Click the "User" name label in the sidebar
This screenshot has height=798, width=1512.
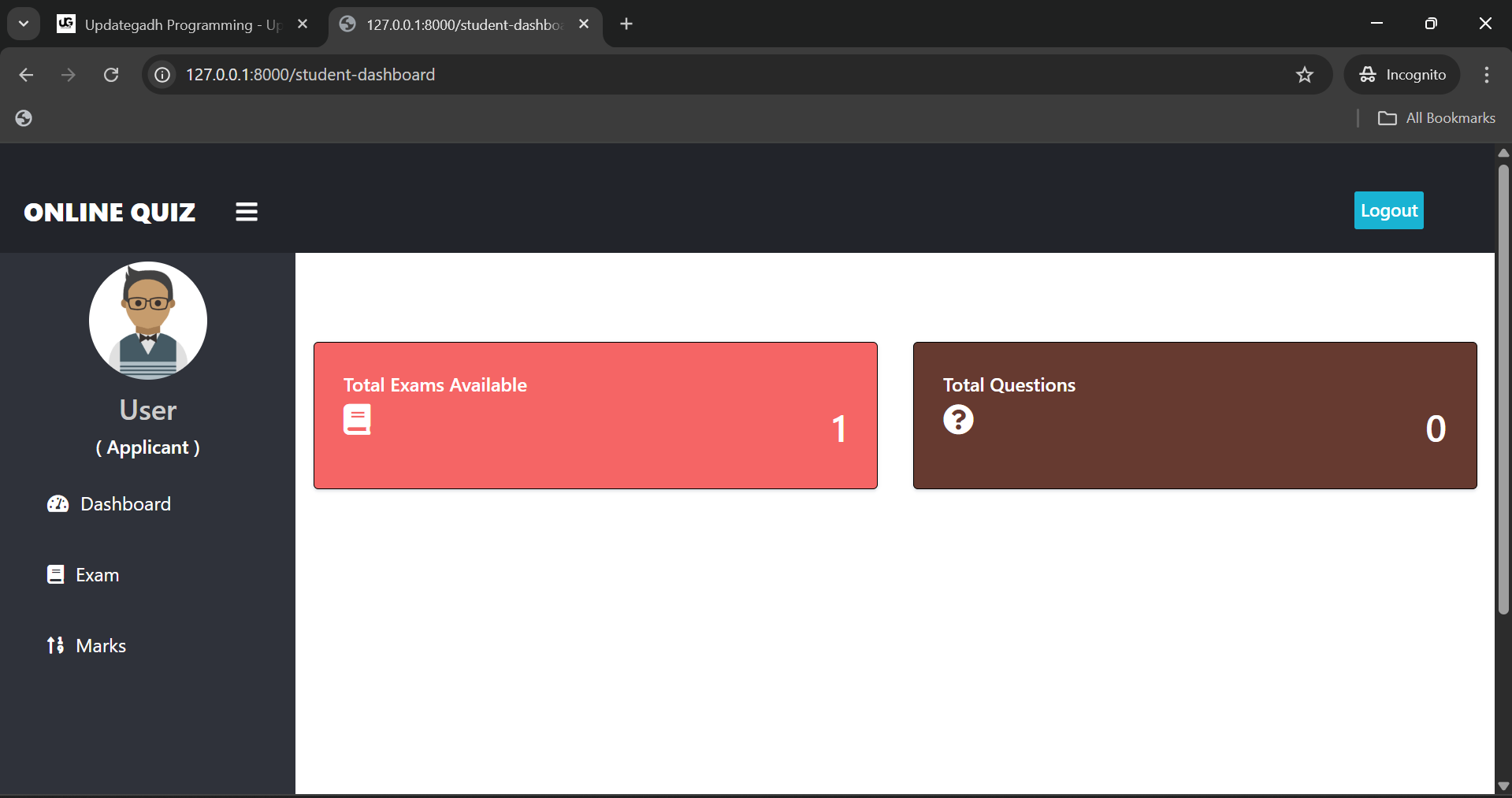point(148,410)
